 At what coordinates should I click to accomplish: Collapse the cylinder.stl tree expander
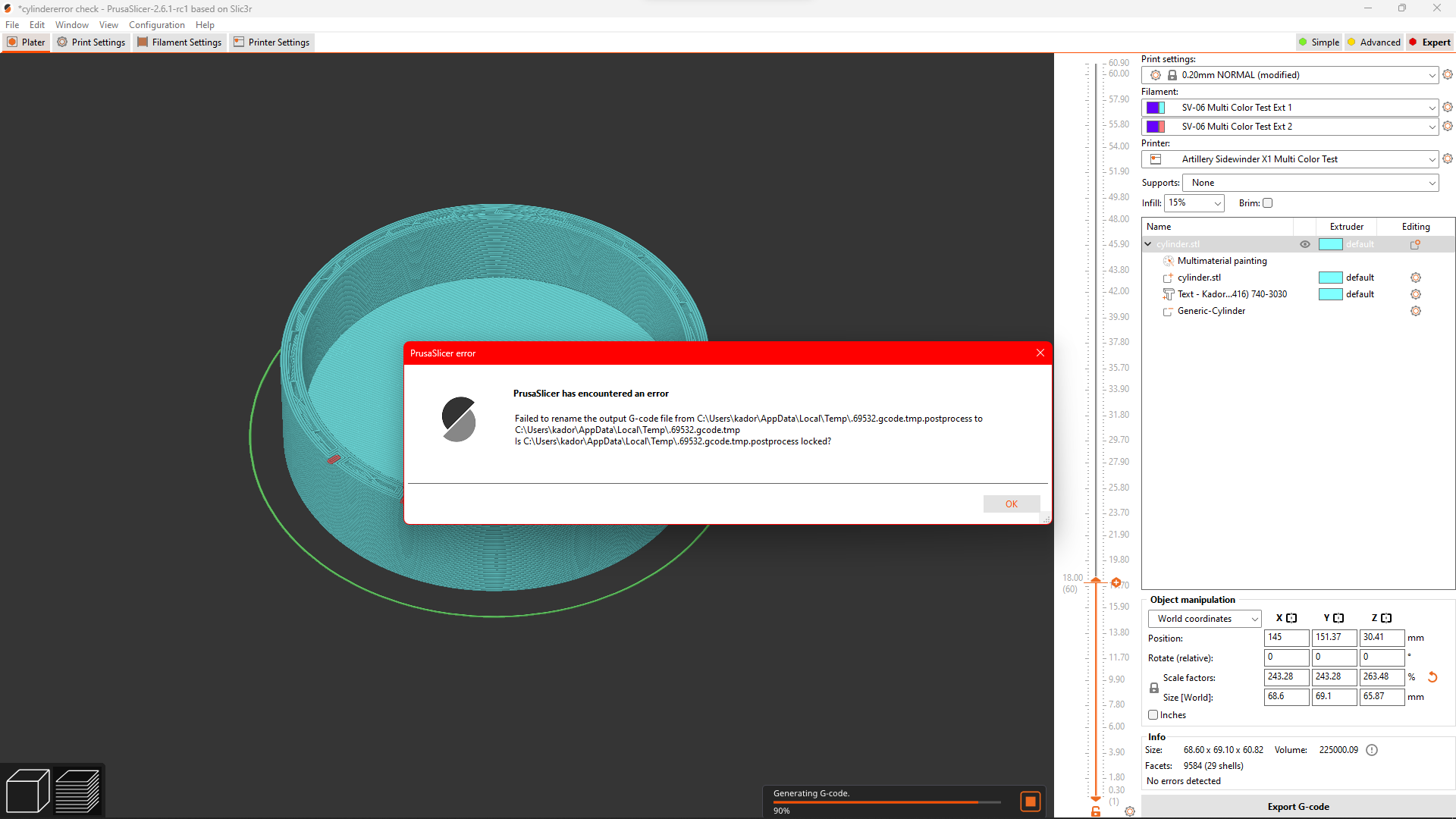tap(1149, 243)
